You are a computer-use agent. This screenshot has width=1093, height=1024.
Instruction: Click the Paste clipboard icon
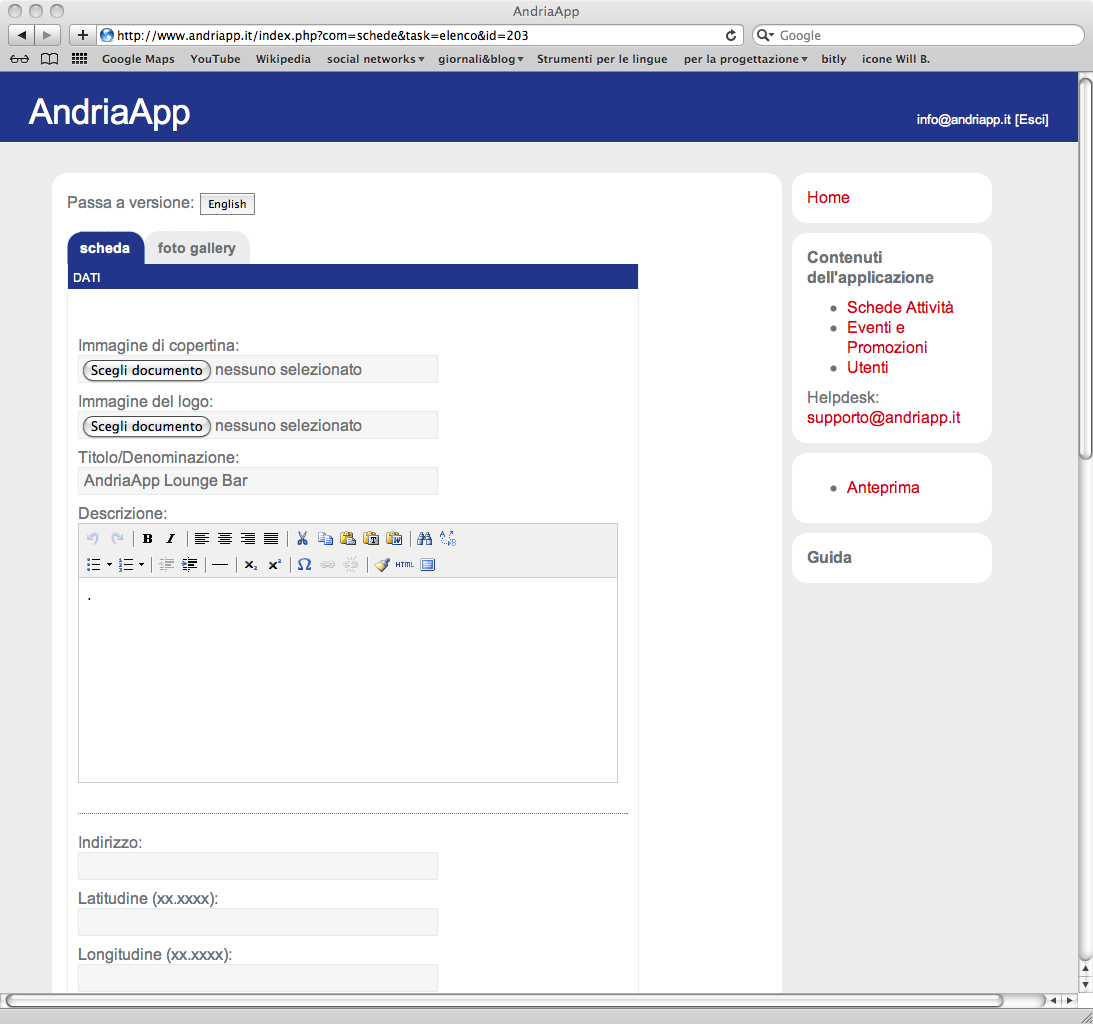[x=348, y=538]
